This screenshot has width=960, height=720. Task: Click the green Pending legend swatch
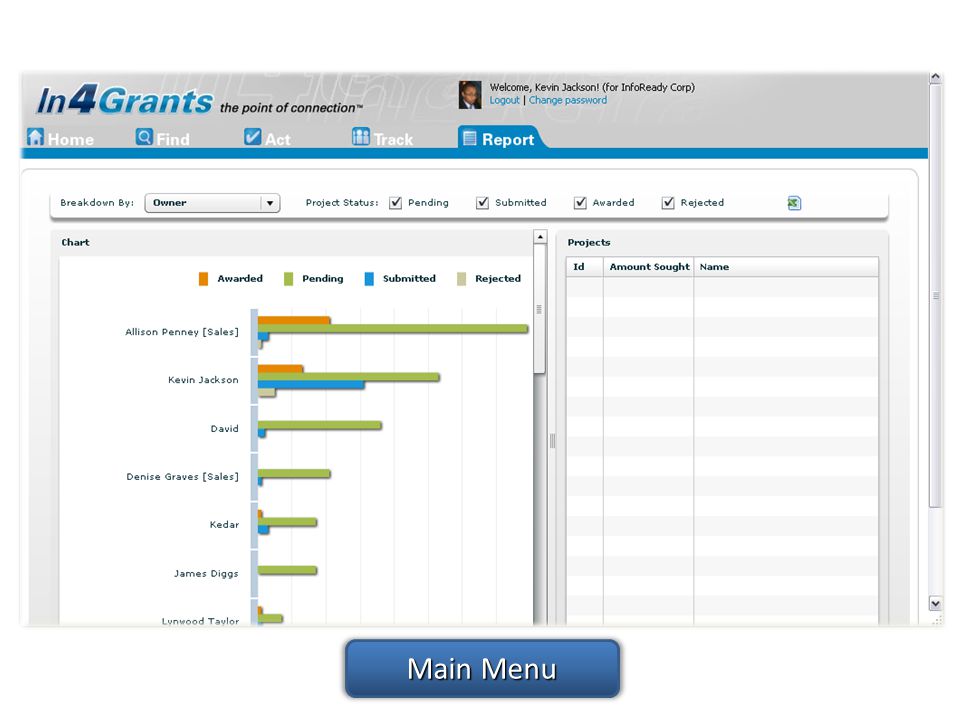288,279
